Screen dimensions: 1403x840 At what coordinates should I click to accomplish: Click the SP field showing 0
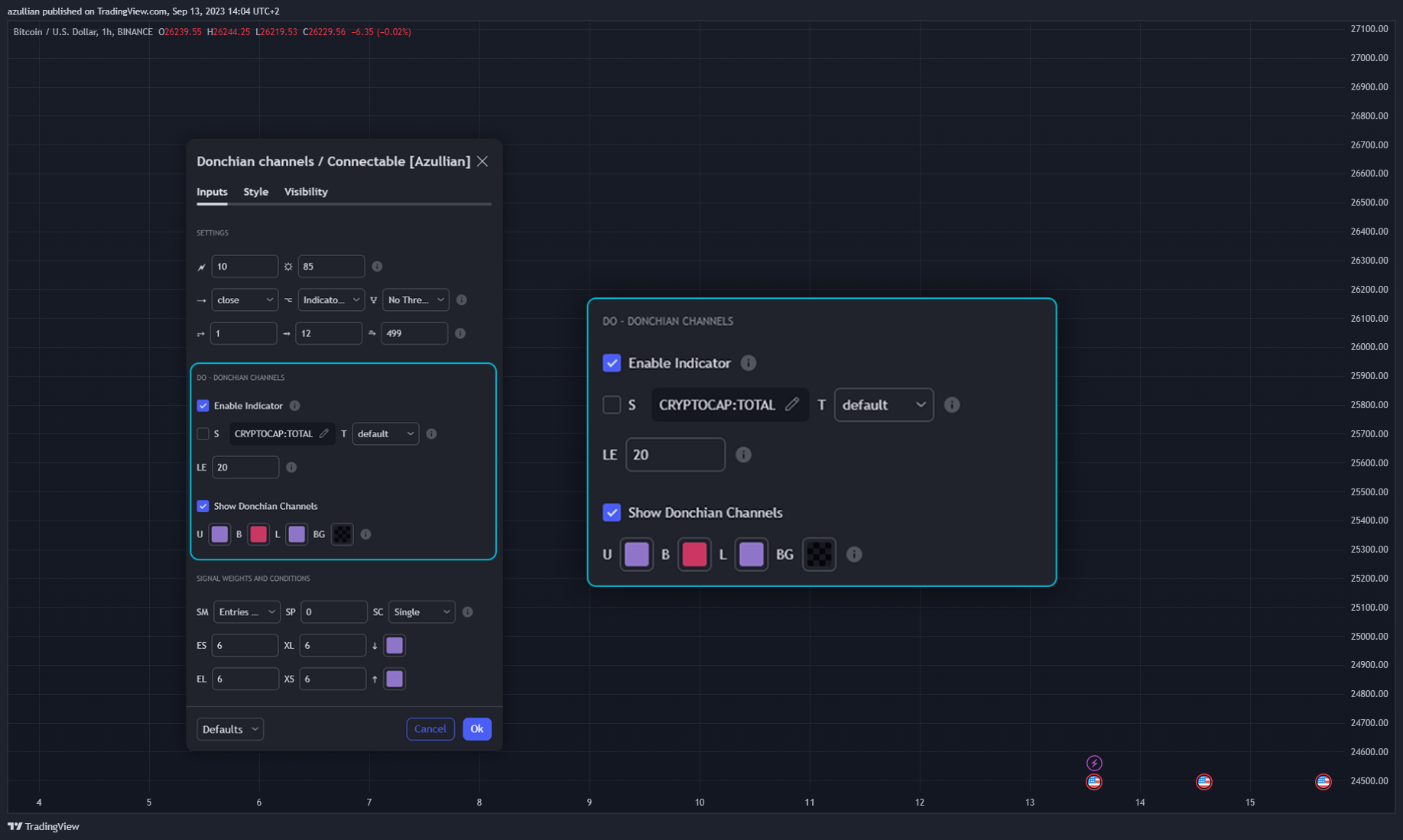(334, 612)
